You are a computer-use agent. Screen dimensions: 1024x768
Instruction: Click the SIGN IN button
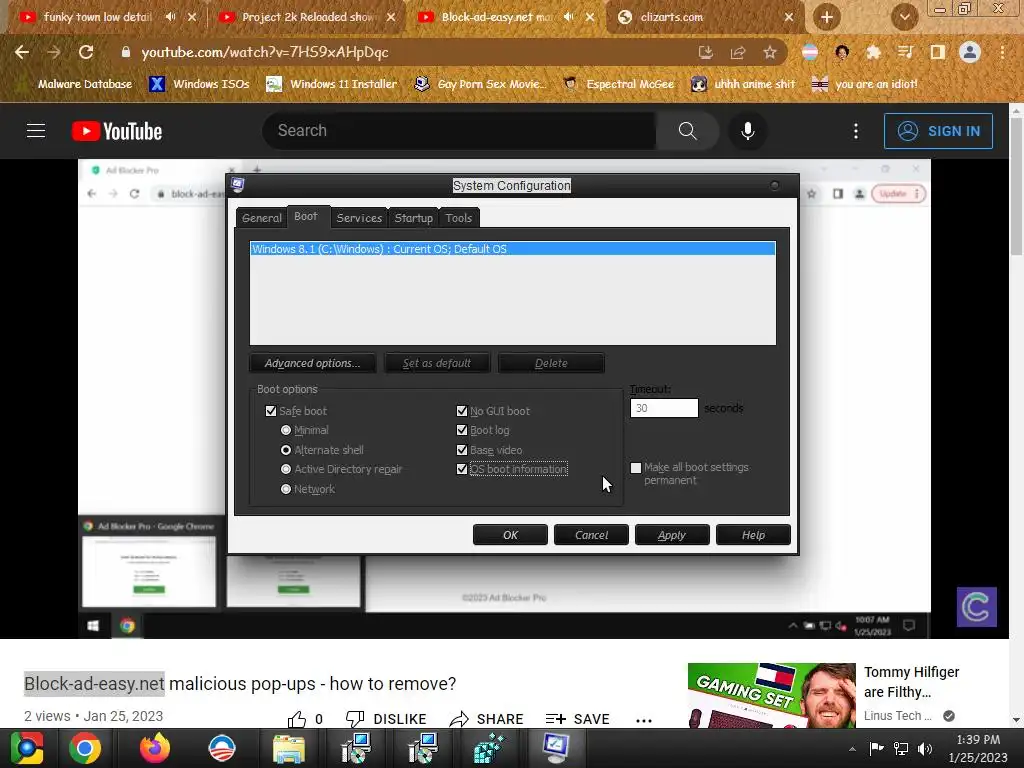(x=938, y=131)
